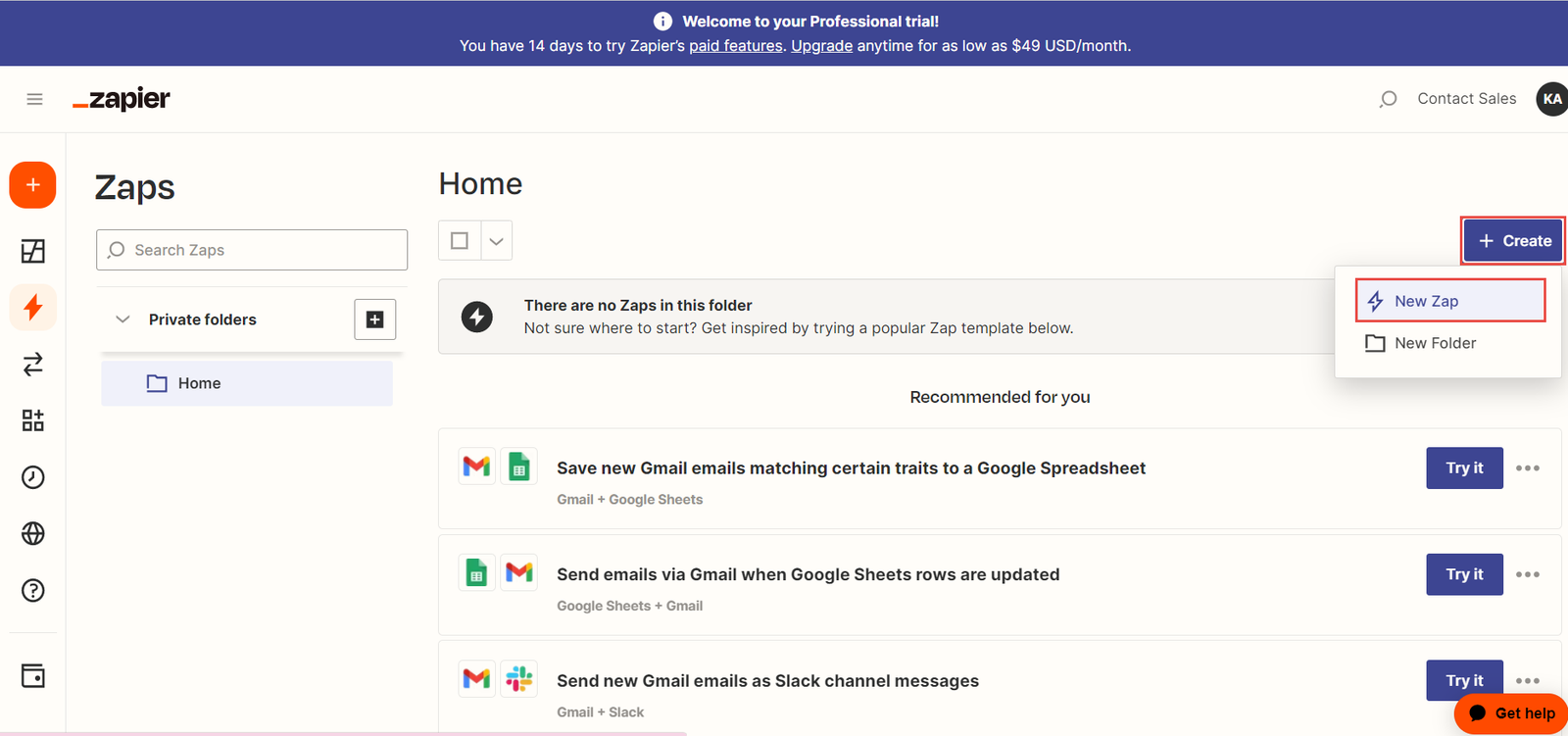Click Try it for Gmail to Slack template
Screen dimensions: 1568x736
point(1464,680)
